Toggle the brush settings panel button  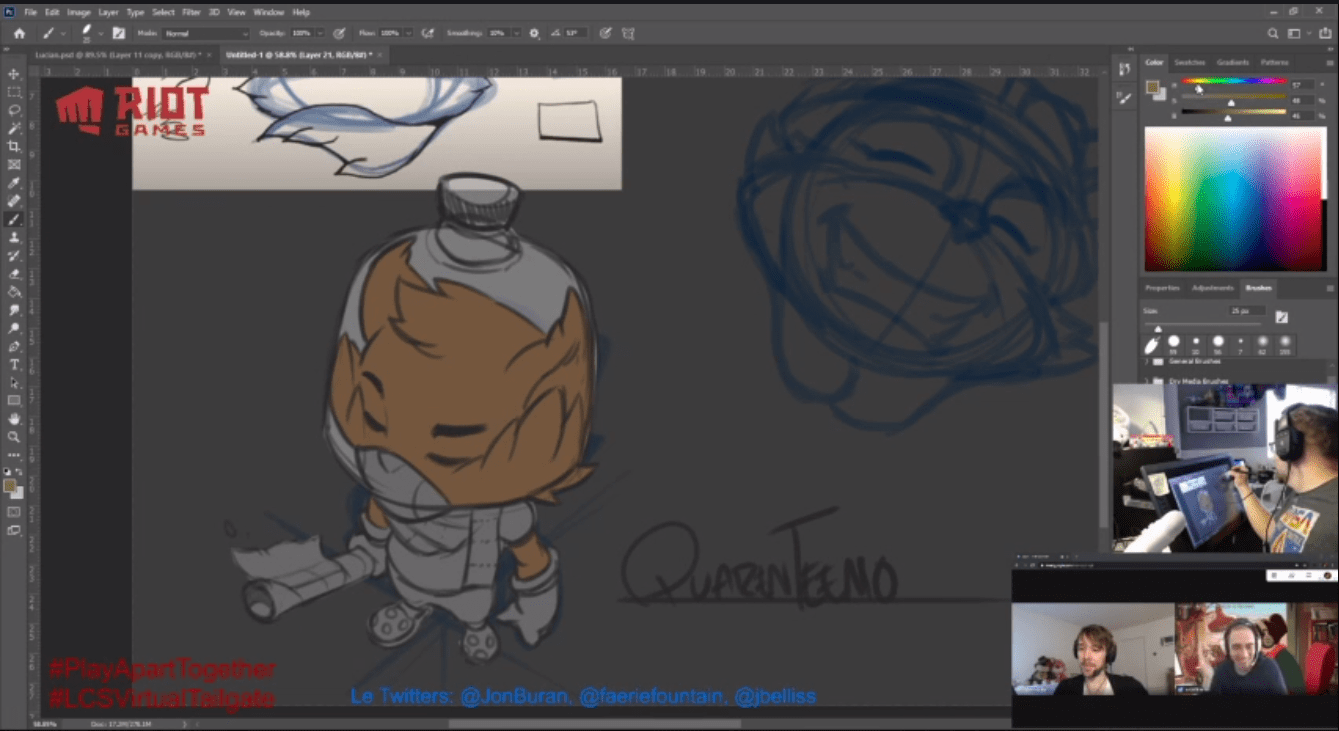coord(118,33)
